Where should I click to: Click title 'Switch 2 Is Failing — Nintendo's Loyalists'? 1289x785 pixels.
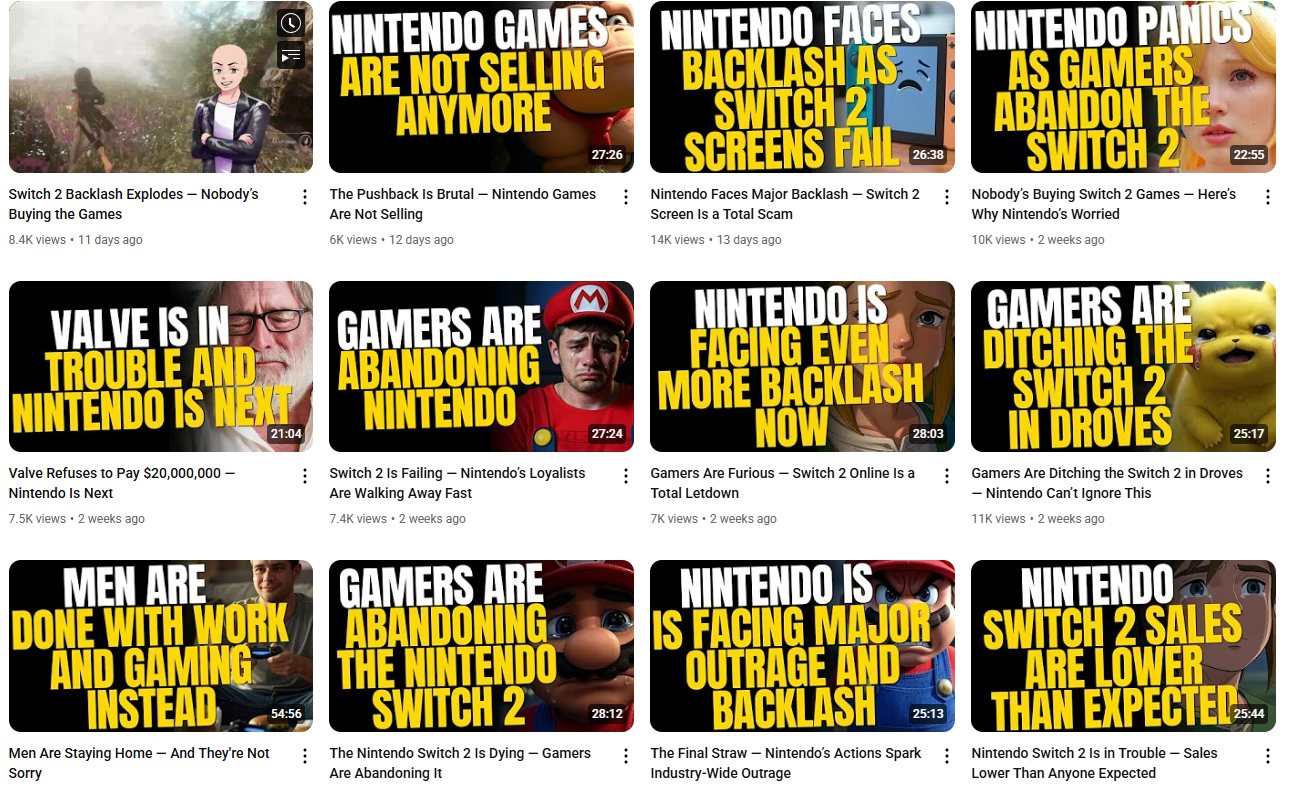[458, 483]
